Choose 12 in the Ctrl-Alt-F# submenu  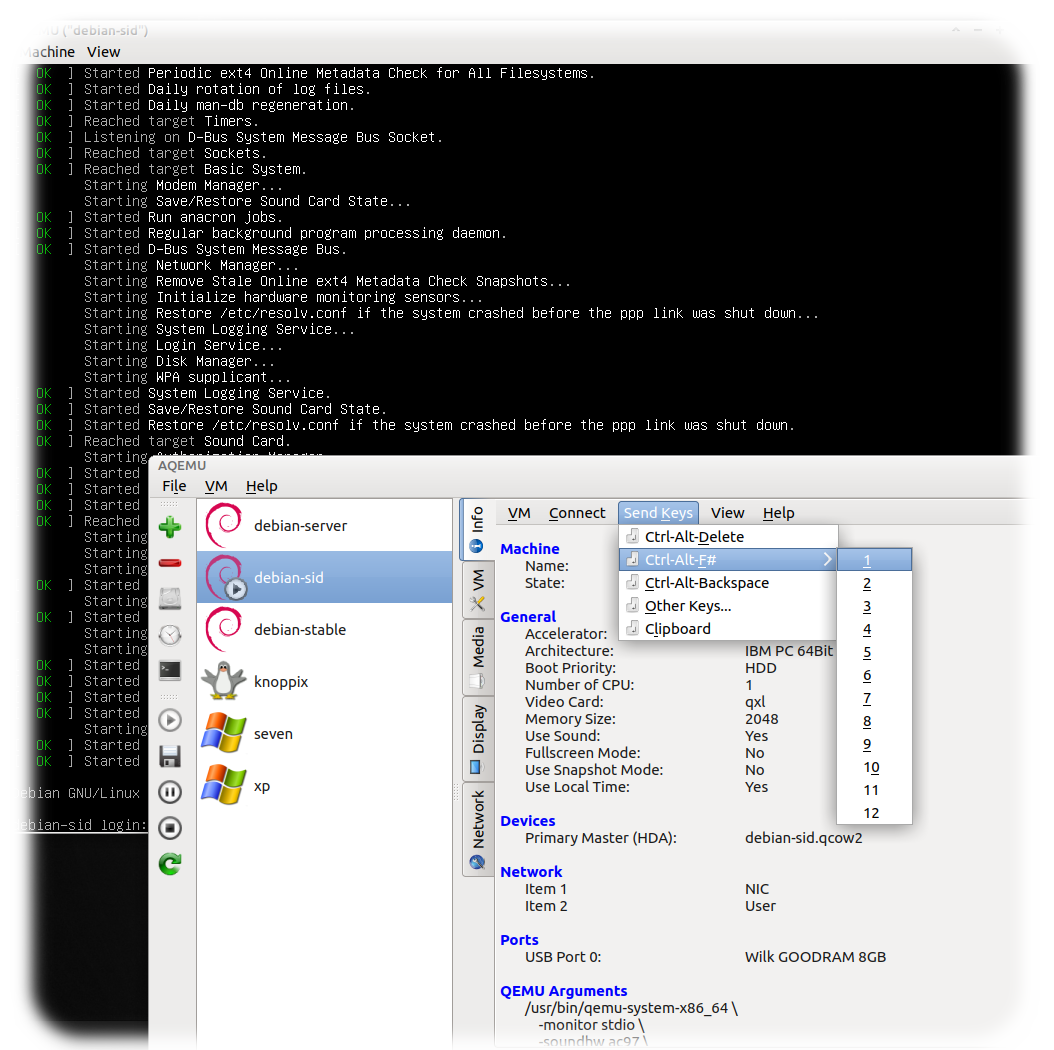[x=875, y=813]
